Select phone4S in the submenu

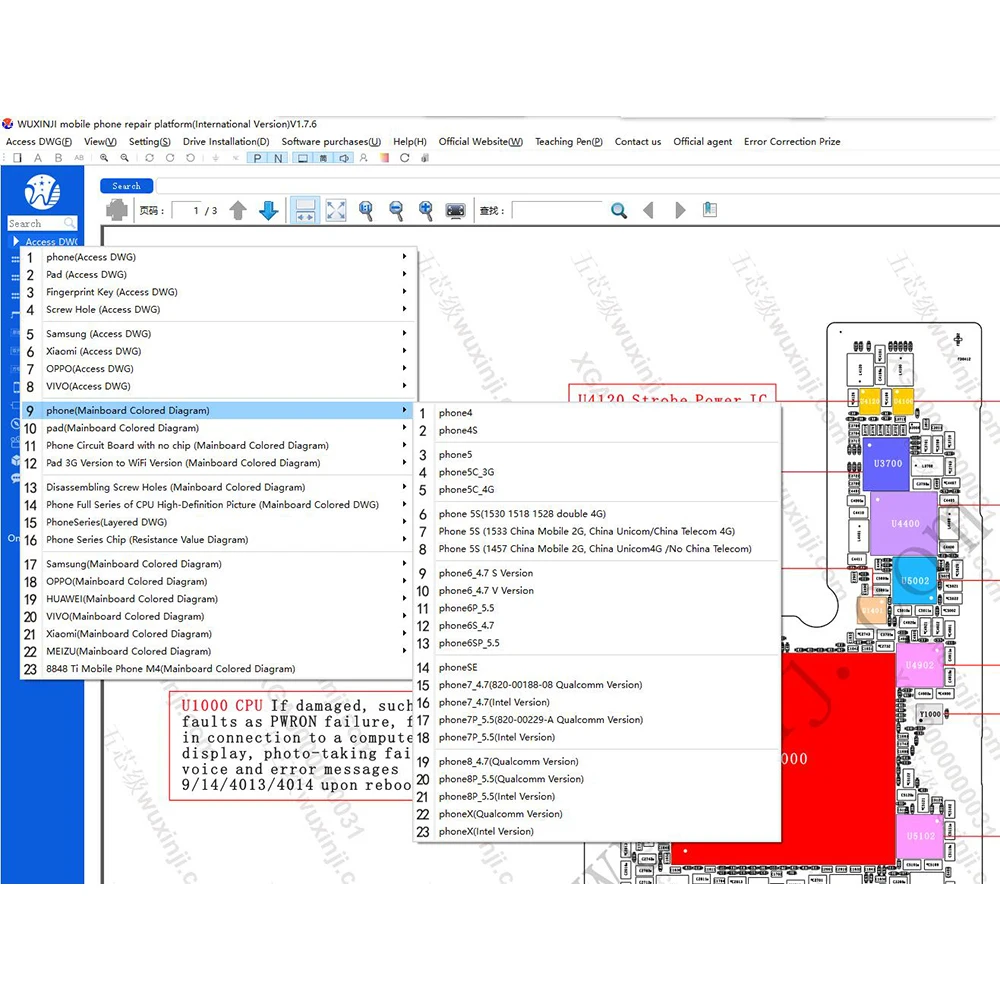click(x=598, y=430)
